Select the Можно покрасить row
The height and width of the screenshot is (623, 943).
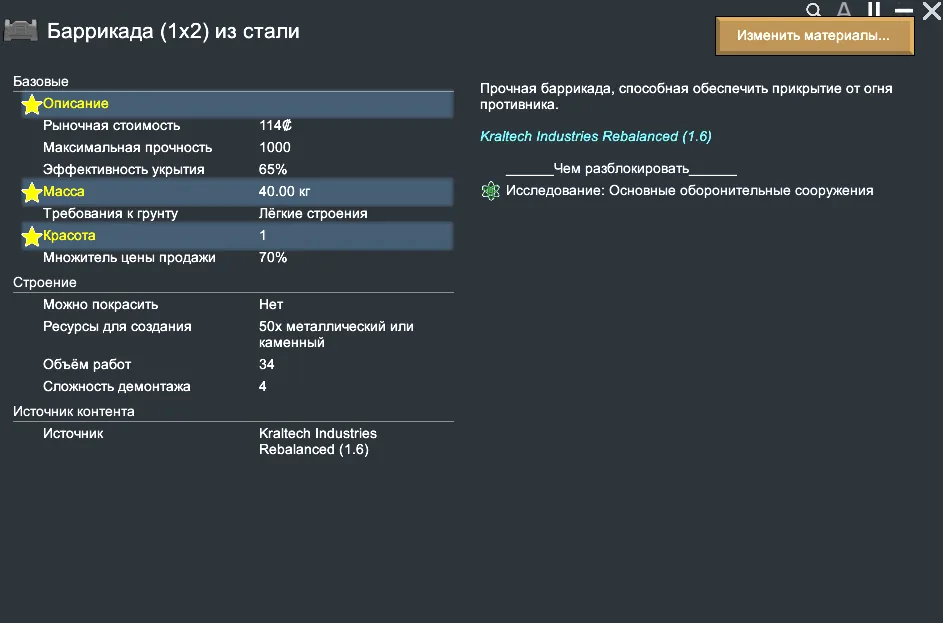tap(233, 305)
